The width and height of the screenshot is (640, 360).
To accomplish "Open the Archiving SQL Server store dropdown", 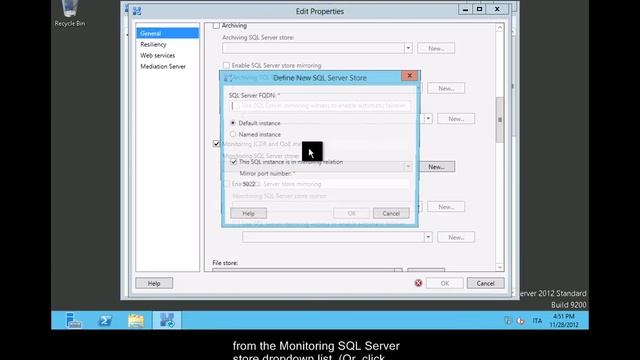I will [x=408, y=48].
